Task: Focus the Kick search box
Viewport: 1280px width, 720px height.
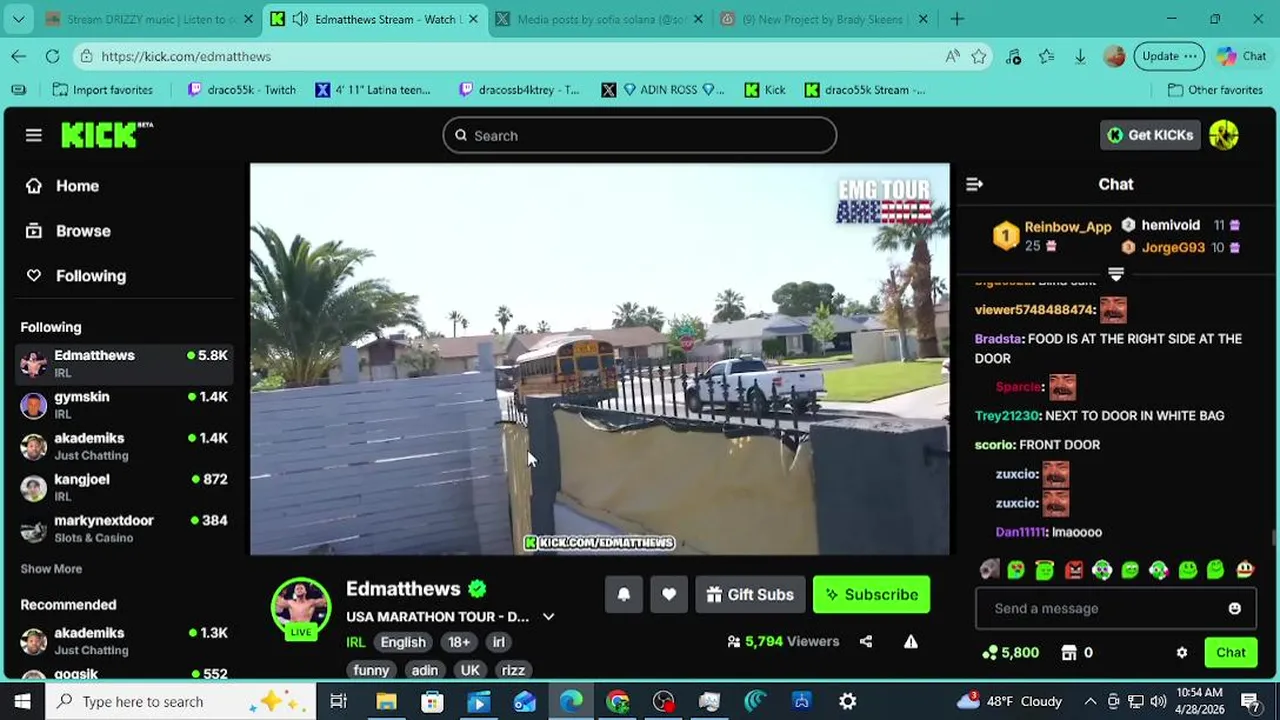Action: point(640,135)
